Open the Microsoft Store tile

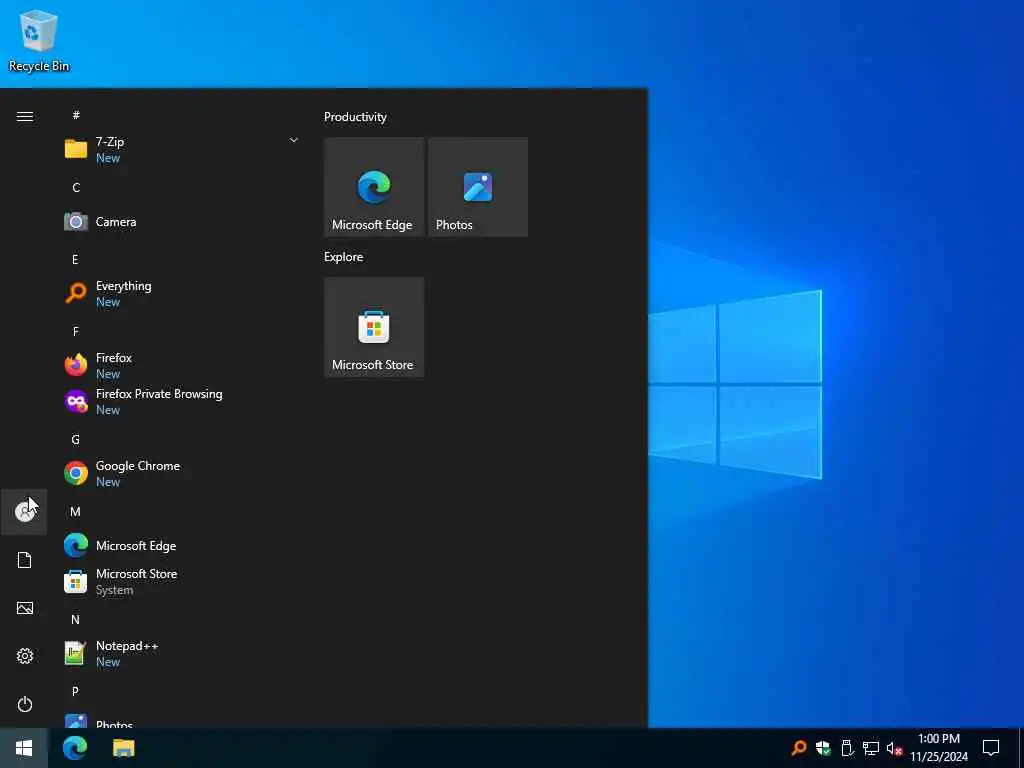pyautogui.click(x=374, y=327)
